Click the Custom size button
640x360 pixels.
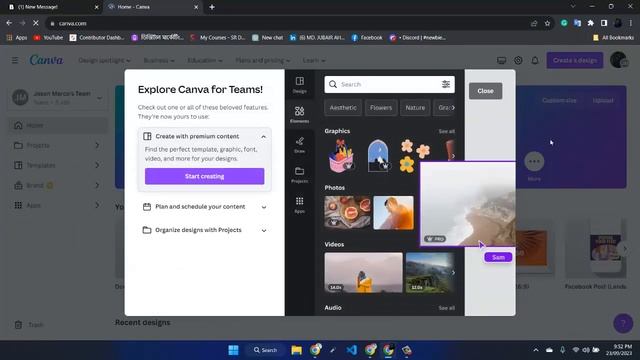pyautogui.click(x=559, y=100)
